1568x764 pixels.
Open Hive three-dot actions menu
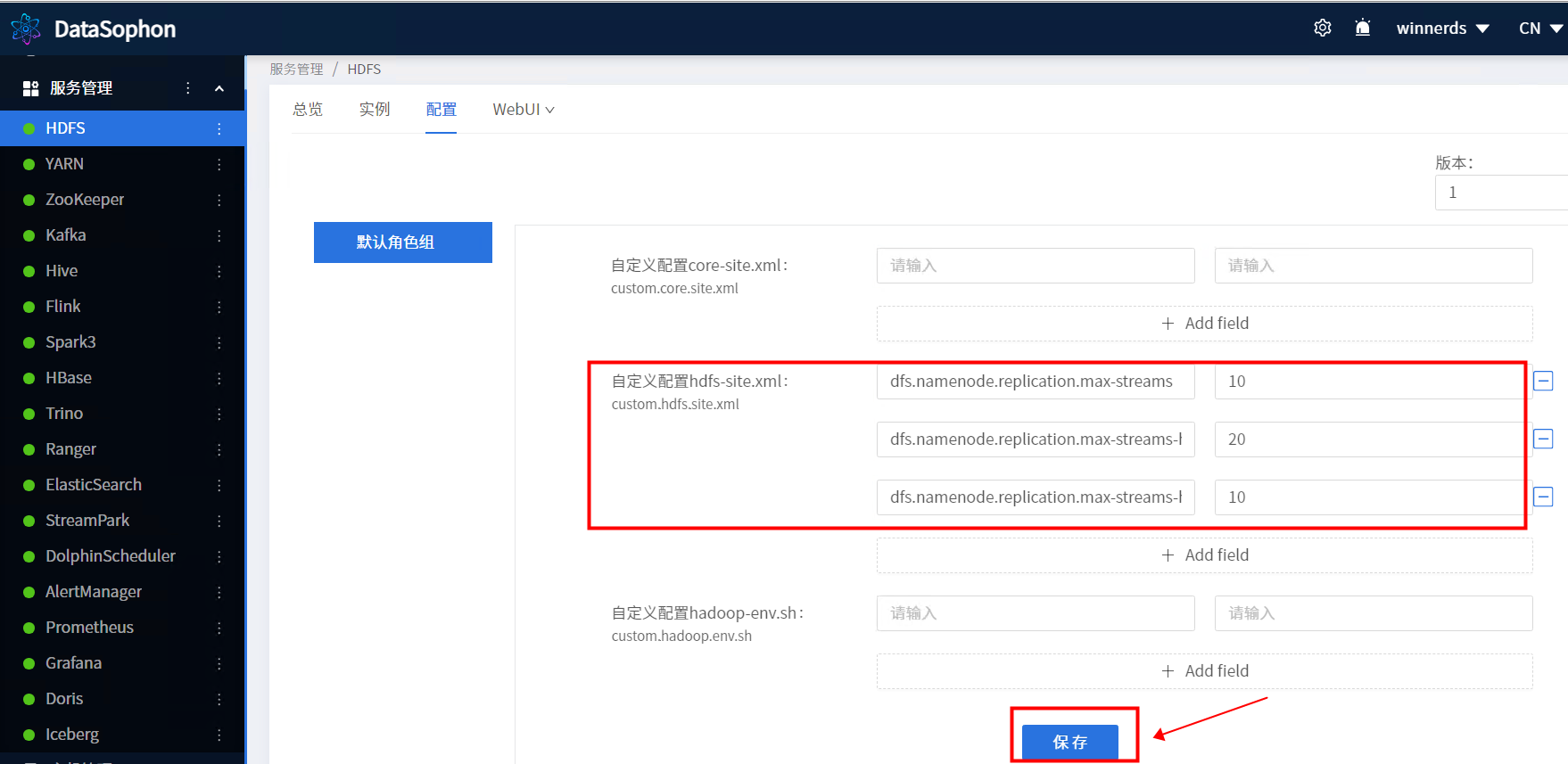click(219, 271)
